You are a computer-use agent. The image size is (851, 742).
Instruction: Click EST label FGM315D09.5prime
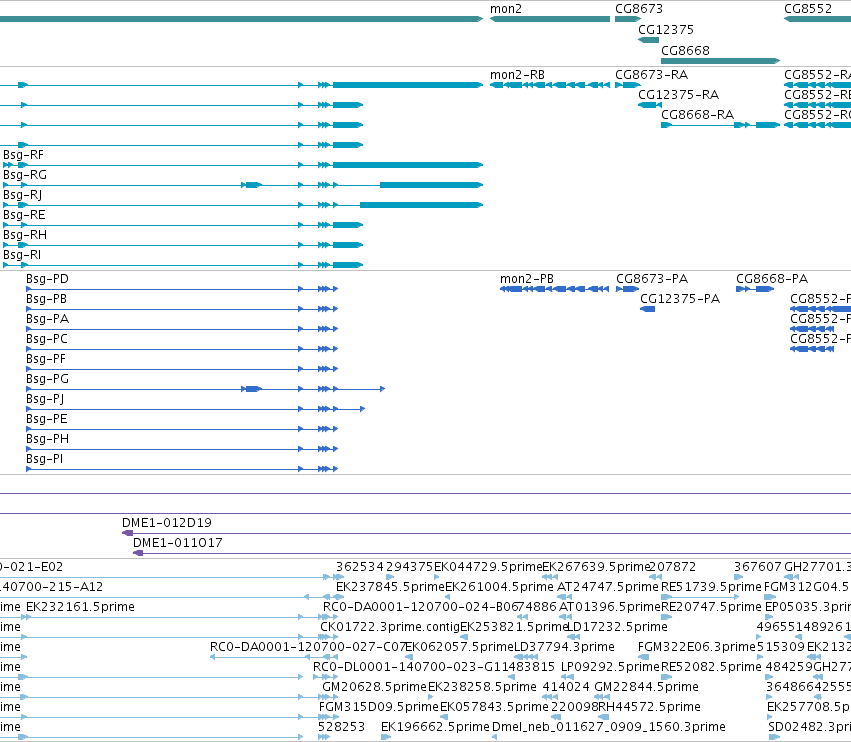(x=378, y=707)
